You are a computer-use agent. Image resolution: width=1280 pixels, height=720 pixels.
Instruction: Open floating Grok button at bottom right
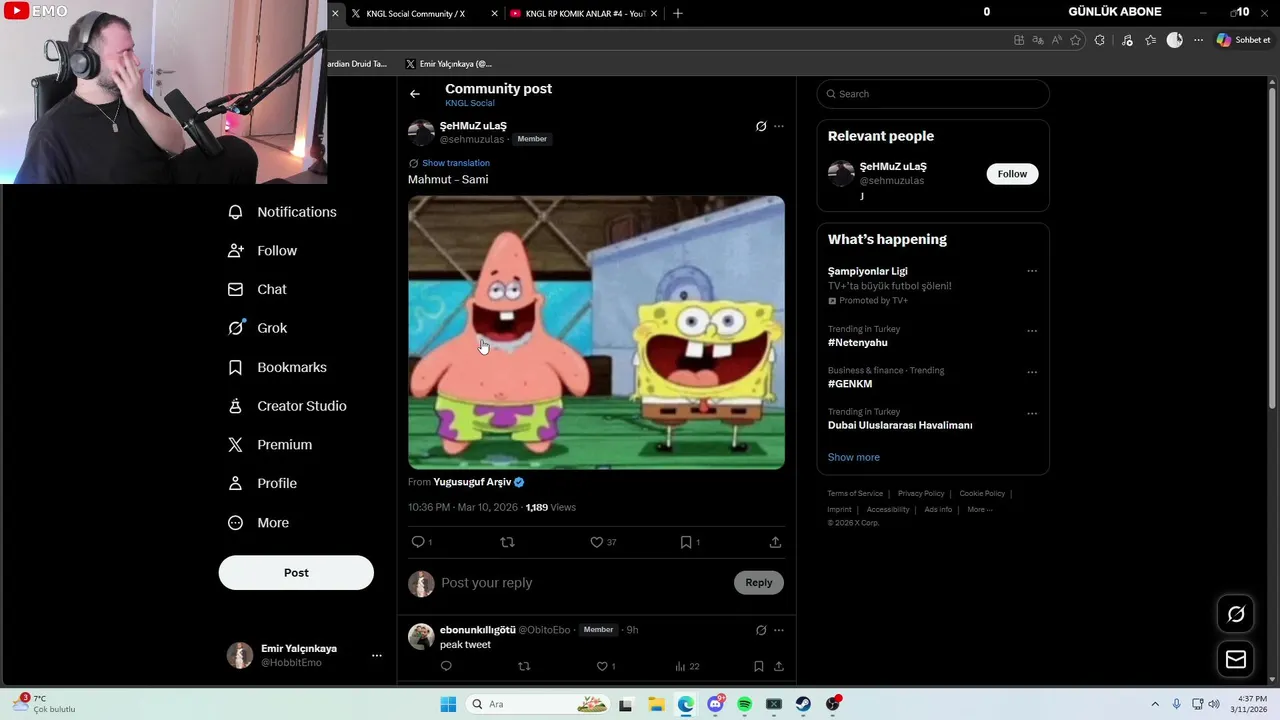1236,614
